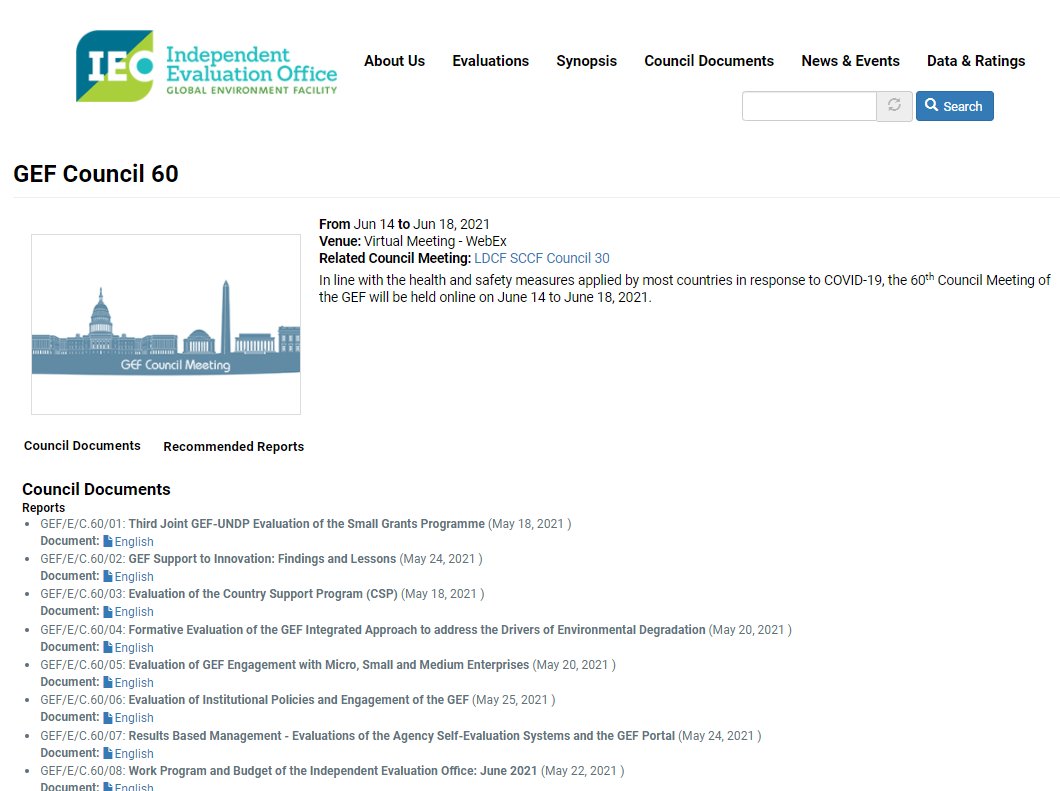Screen dimensions: 1060x791
Task: Click the Council Documents section heading
Action: (x=96, y=489)
